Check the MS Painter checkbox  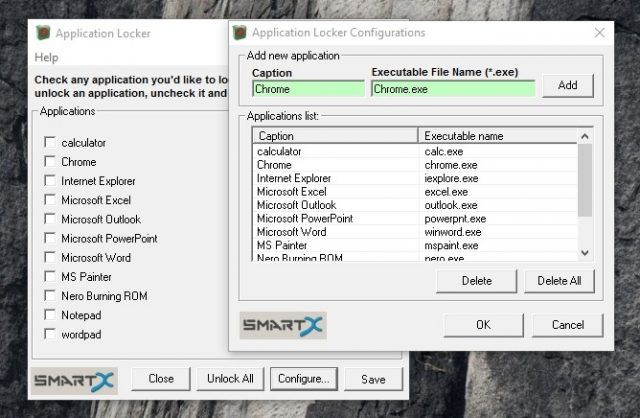(50, 277)
